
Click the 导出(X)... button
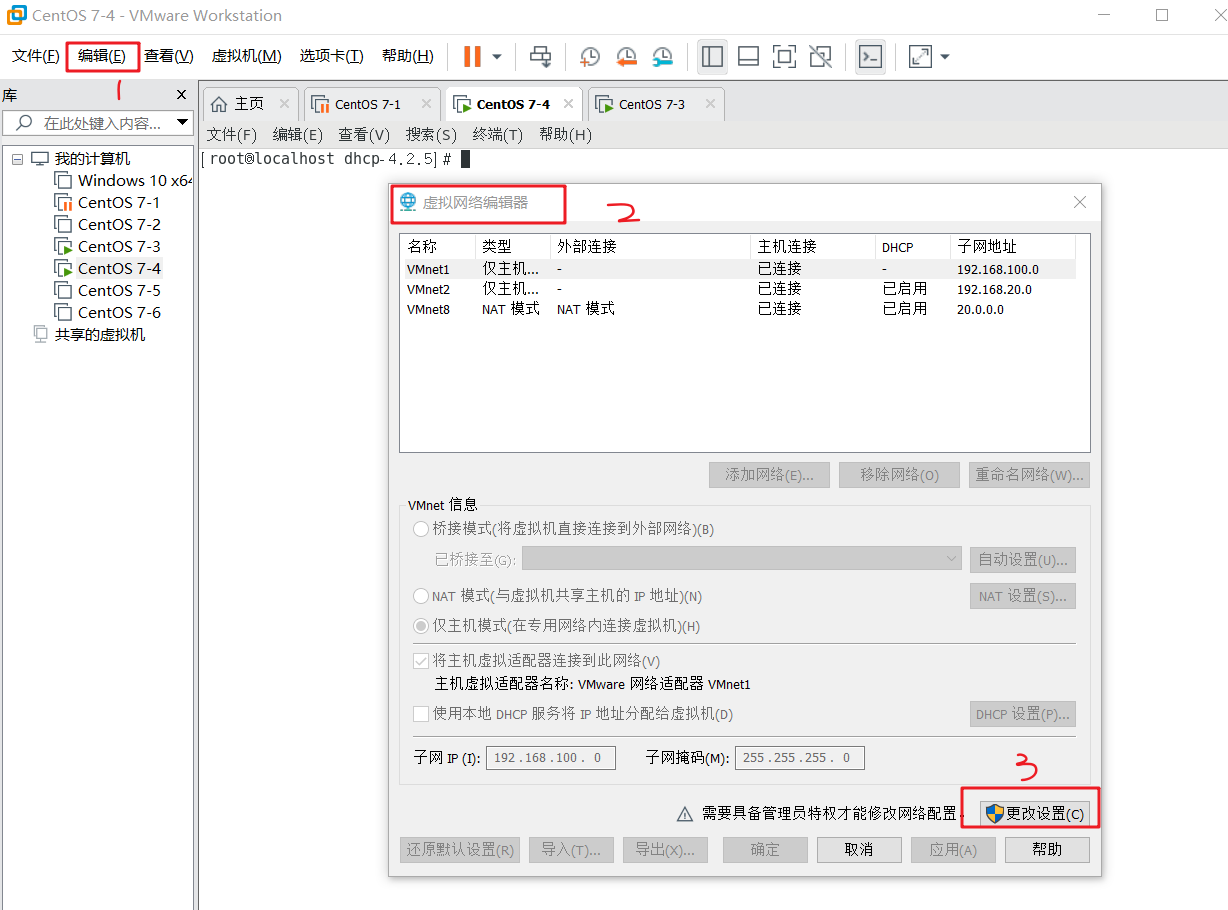(x=665, y=850)
